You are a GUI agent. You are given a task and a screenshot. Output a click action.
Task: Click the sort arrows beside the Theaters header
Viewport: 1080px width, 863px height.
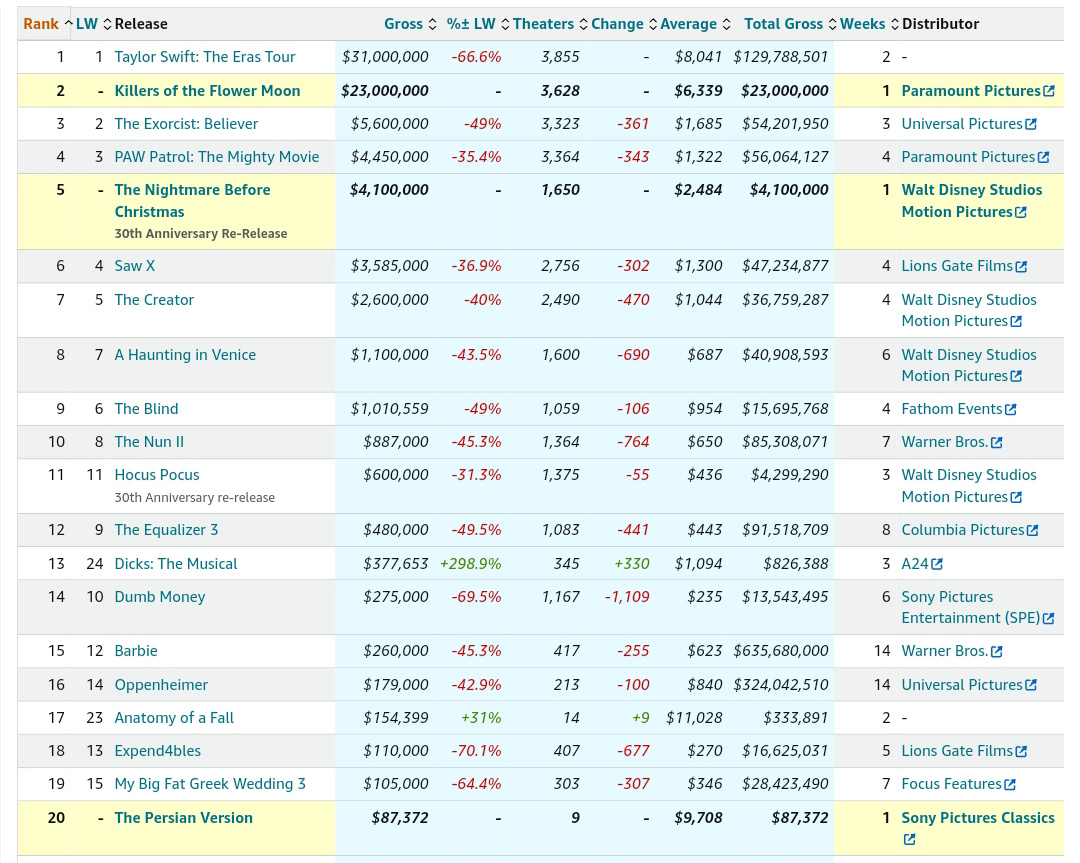(x=583, y=24)
